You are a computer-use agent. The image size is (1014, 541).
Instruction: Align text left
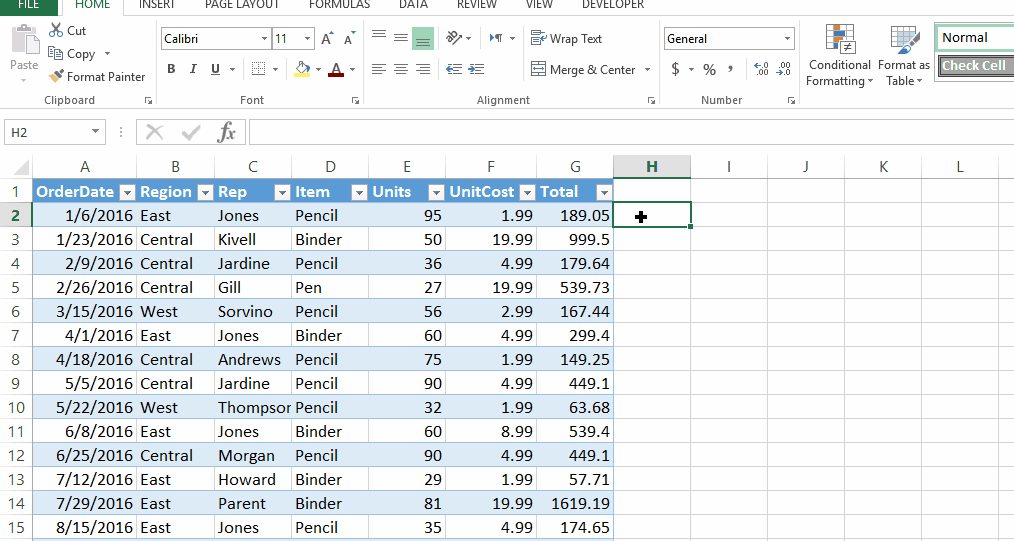(379, 69)
